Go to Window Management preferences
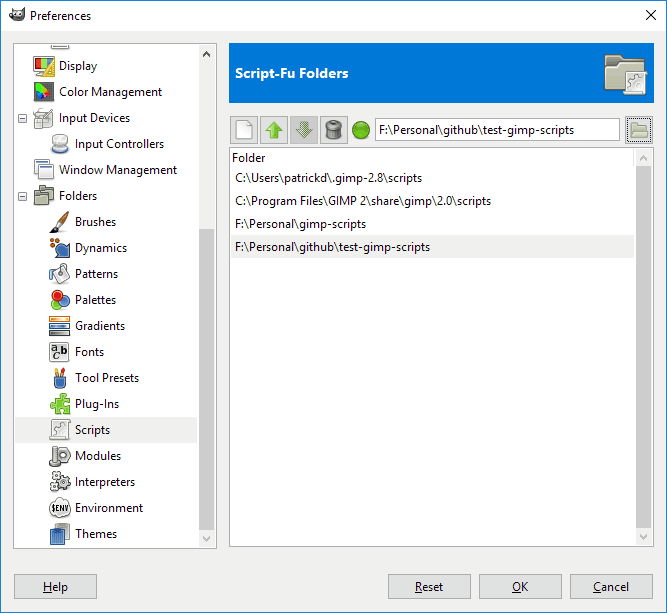Image resolution: width=667 pixels, height=613 pixels. (x=117, y=170)
